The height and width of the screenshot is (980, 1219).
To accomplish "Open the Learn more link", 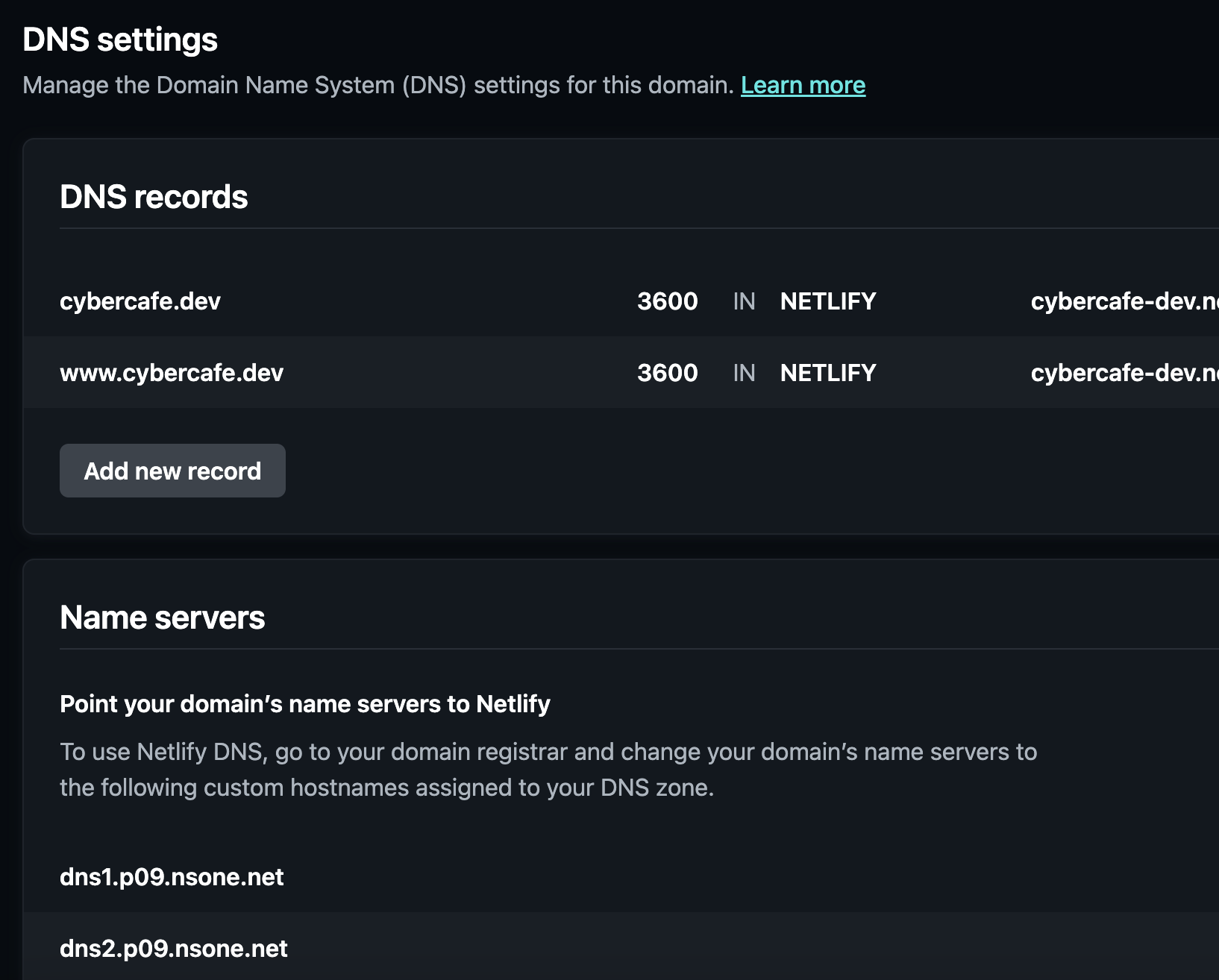I will (803, 85).
